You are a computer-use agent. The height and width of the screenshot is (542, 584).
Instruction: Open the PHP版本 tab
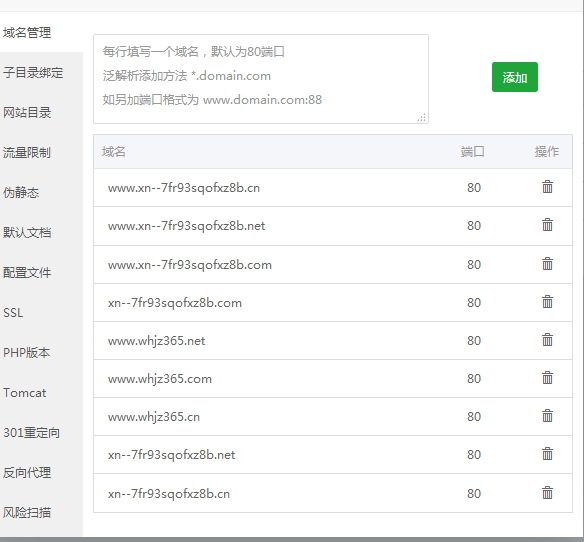(x=26, y=352)
